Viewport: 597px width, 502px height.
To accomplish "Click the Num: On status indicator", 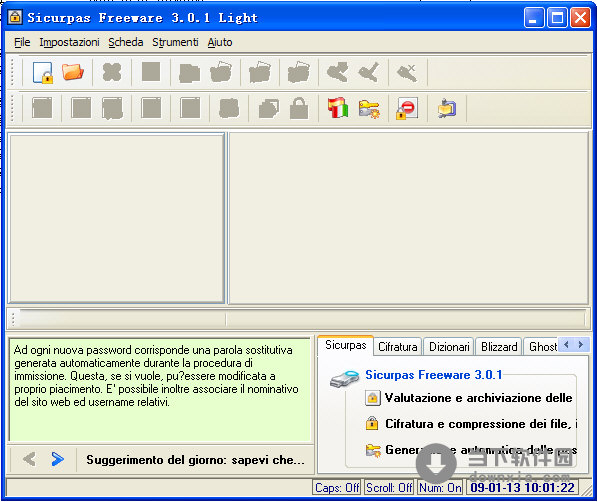I will (440, 488).
